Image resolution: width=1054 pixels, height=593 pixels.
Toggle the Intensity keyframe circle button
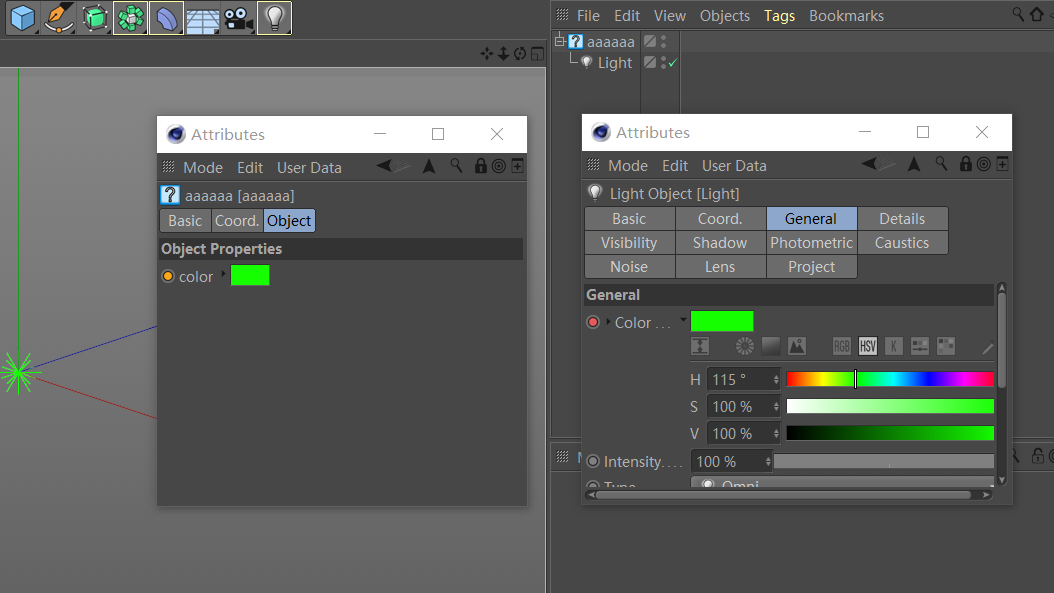tap(593, 461)
